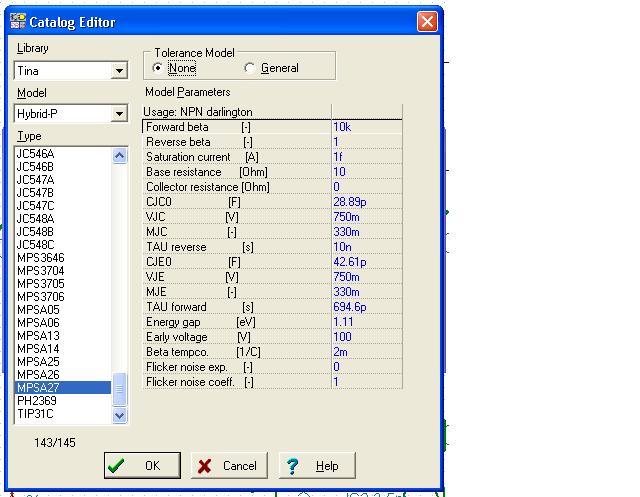Edit the TAU forward value 694.6p

coord(367,307)
